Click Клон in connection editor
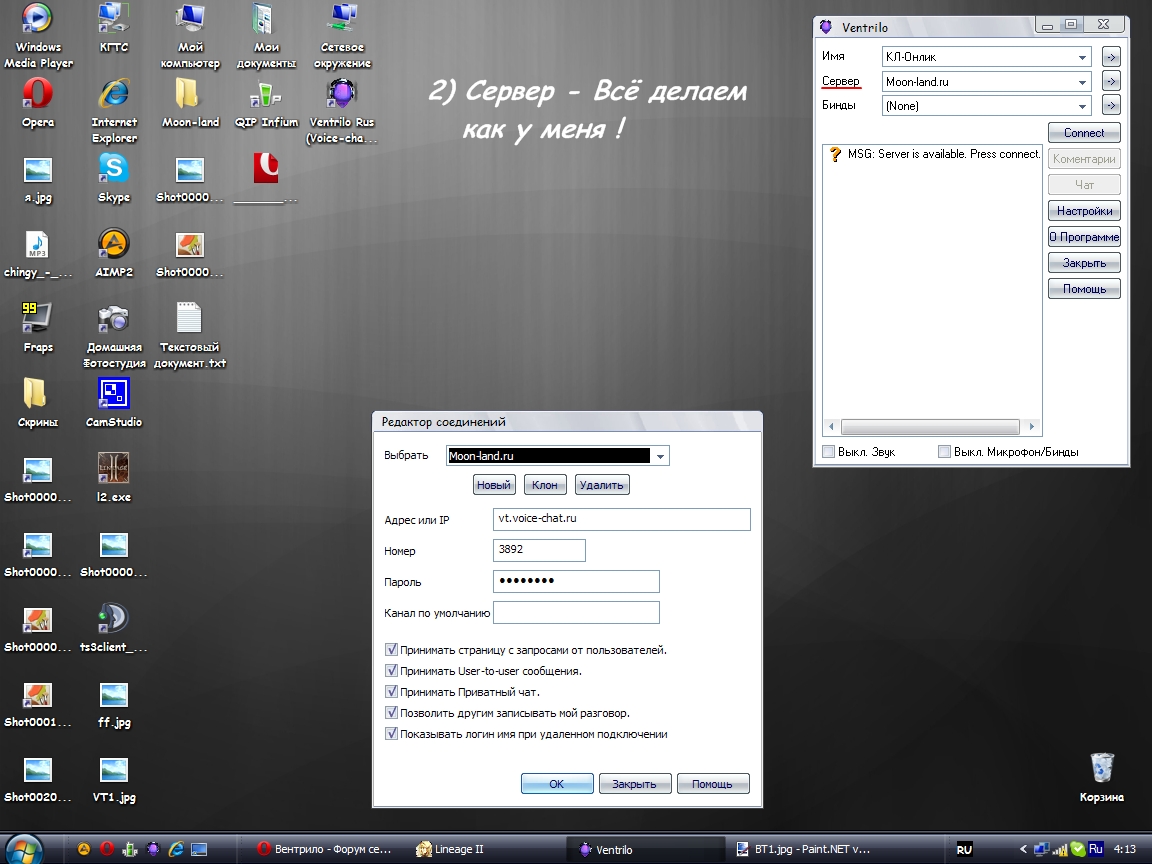The image size is (1152, 864). [x=544, y=485]
